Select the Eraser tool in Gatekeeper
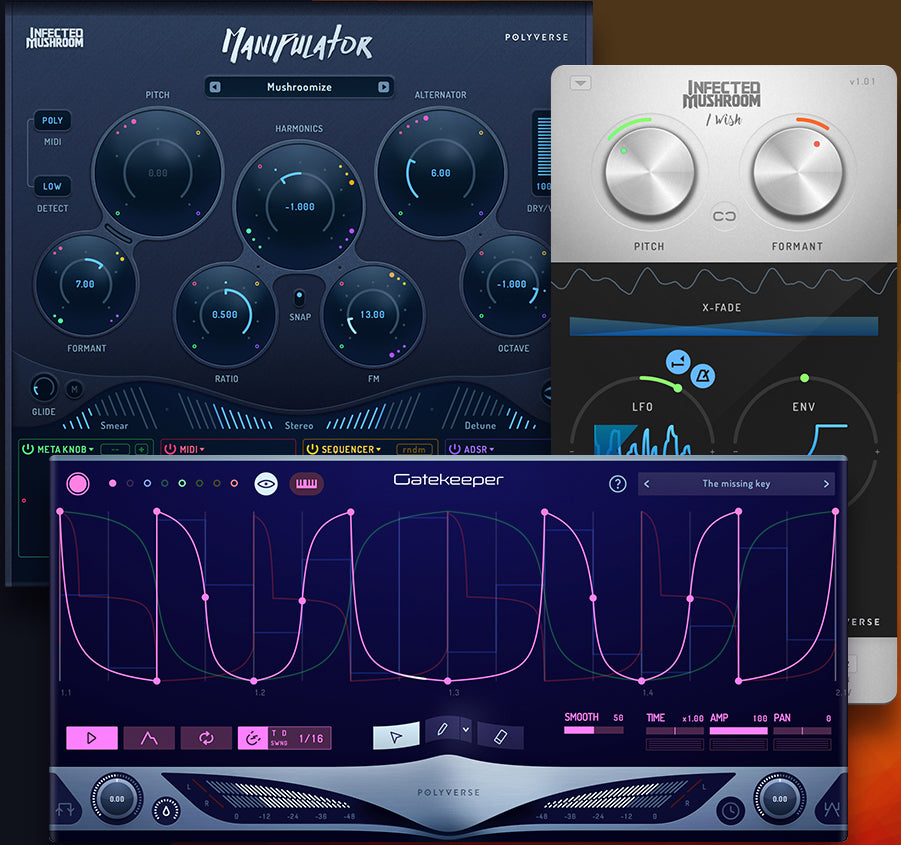Viewport: 901px width, 845px height. (x=499, y=737)
